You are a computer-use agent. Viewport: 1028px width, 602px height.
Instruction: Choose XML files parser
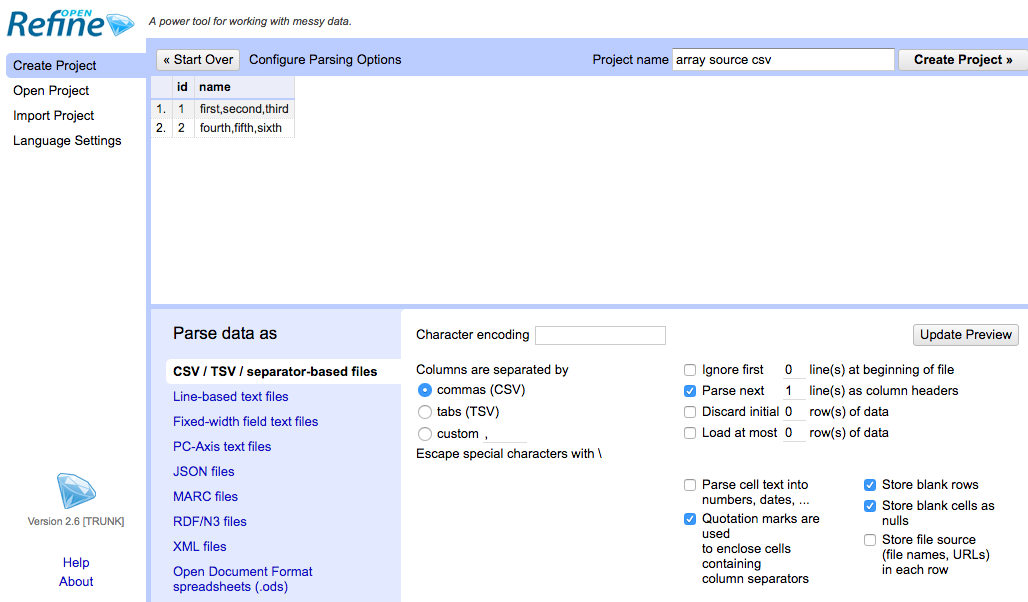coord(199,546)
